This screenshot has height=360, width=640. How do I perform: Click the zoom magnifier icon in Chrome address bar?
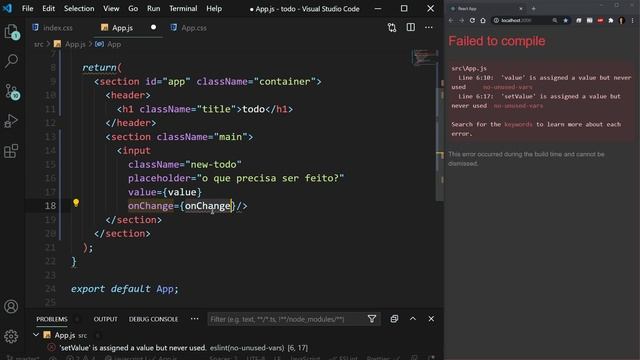coord(555,20)
